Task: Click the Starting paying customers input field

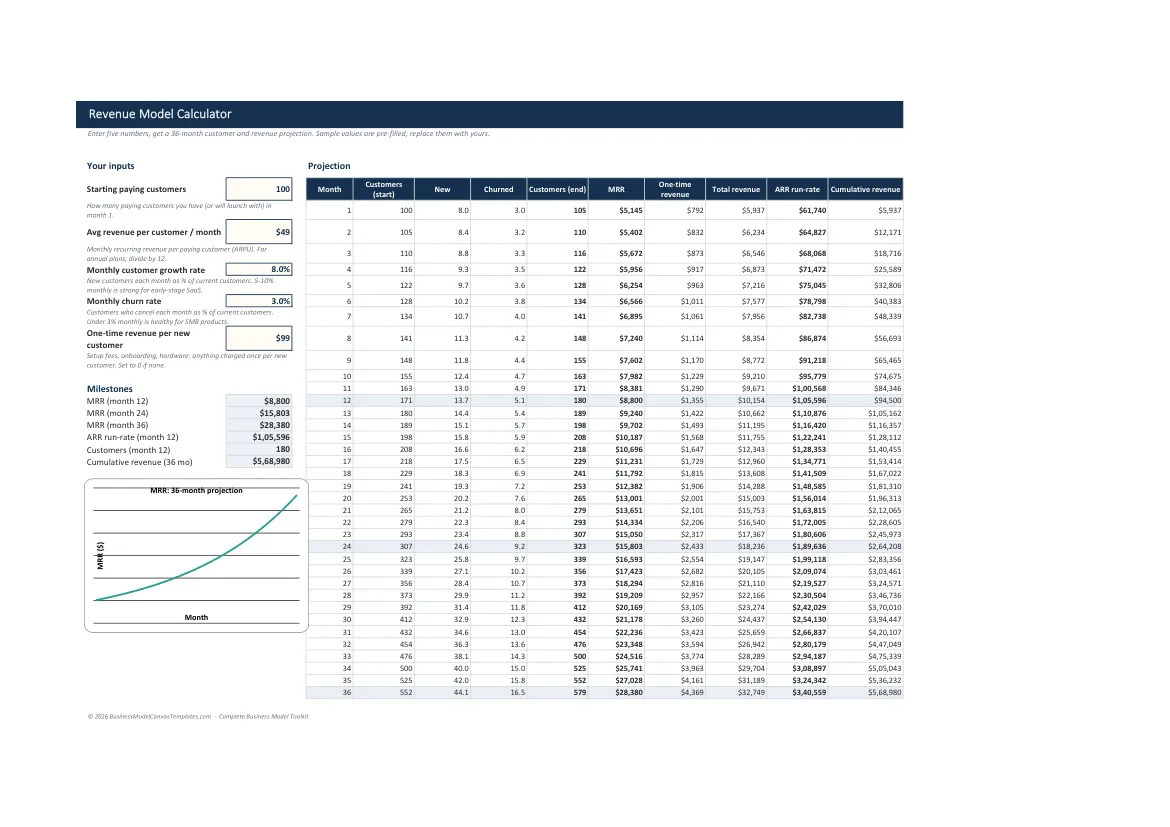Action: tap(259, 189)
